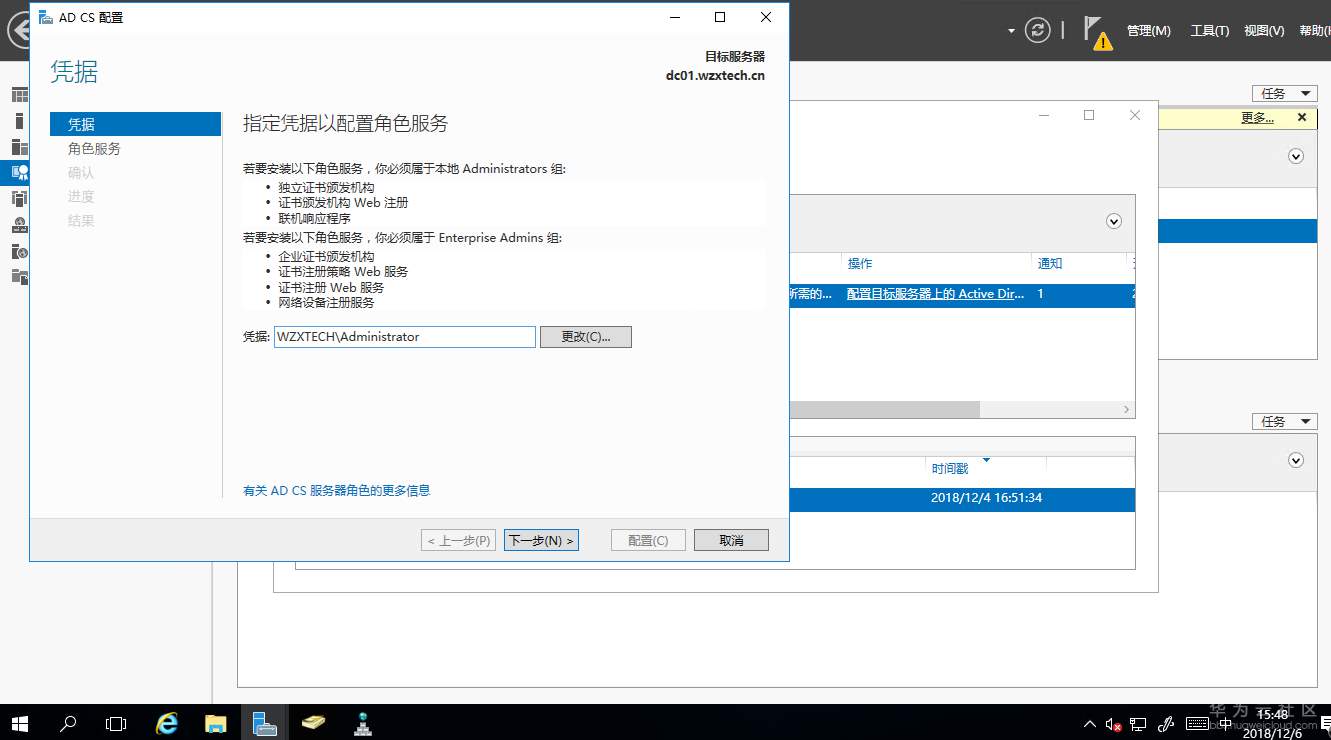Image resolution: width=1331 pixels, height=740 pixels.
Task: Click the 下一步(N) wizard button
Action: pyautogui.click(x=541, y=539)
